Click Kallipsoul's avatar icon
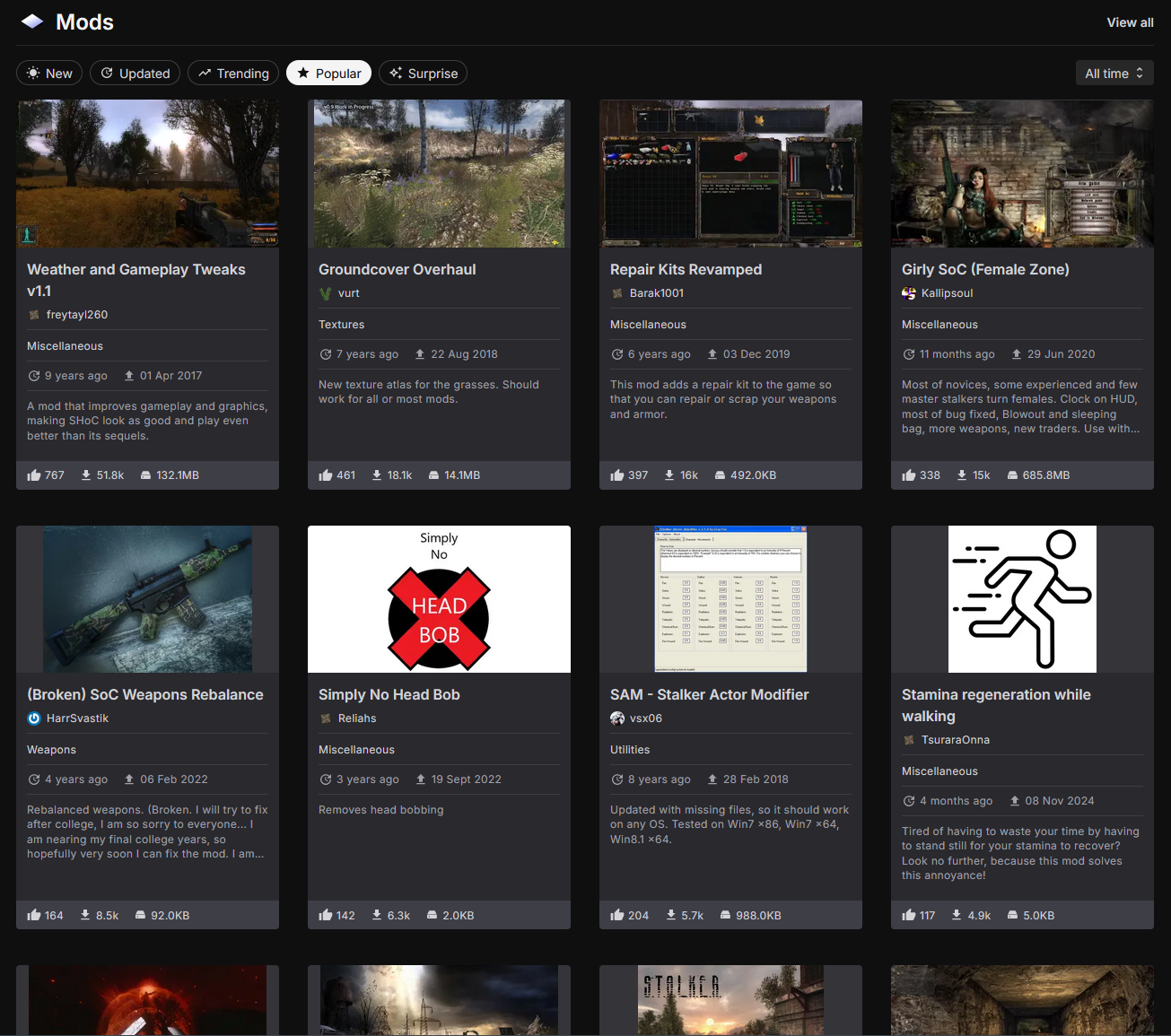The width and height of the screenshot is (1171, 1036). (909, 293)
